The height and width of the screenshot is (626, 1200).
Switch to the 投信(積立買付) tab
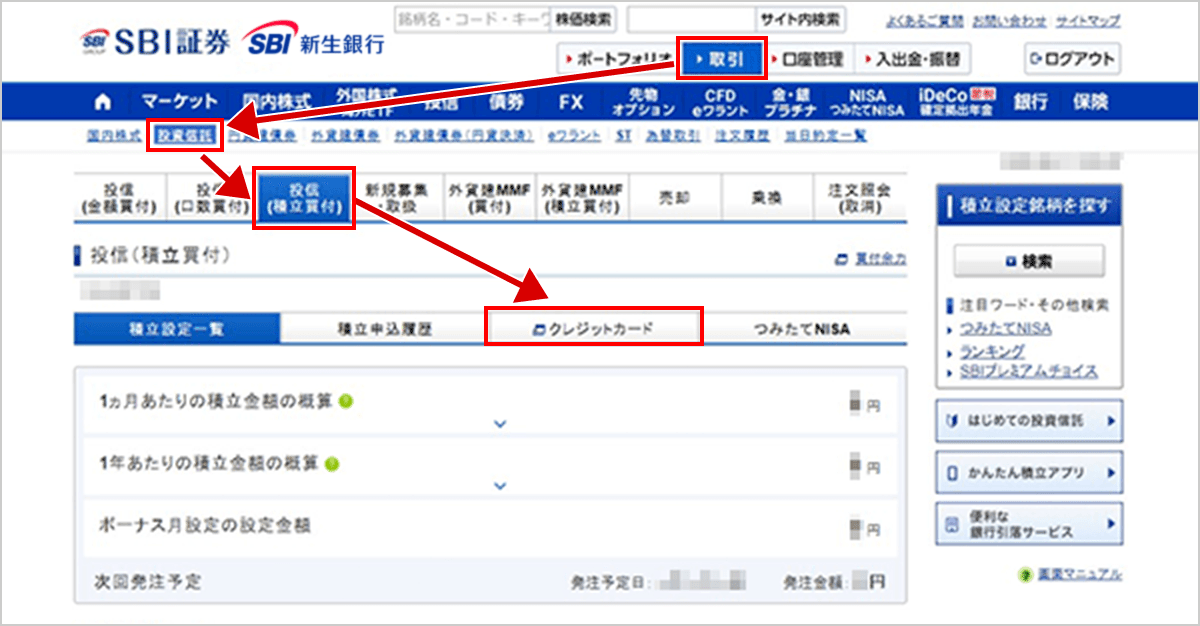tap(303, 199)
